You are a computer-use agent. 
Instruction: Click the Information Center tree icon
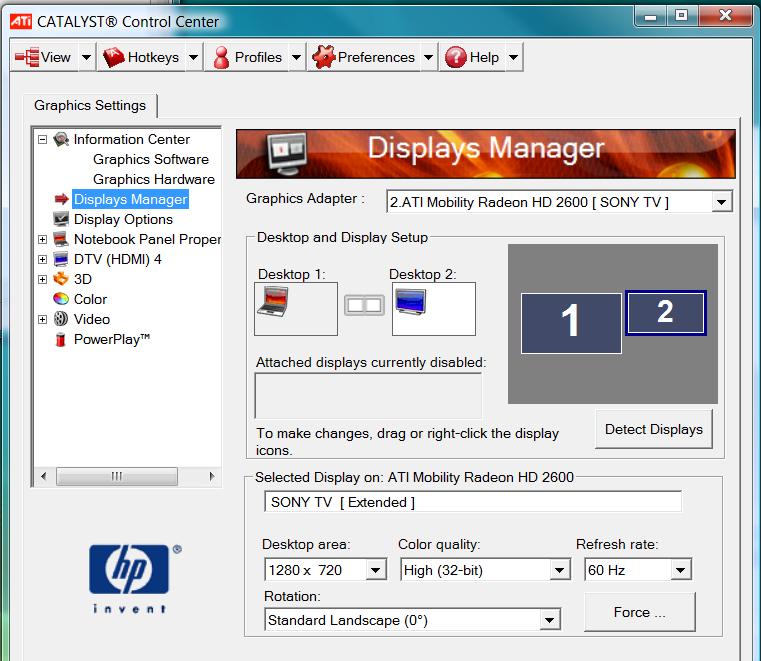pyautogui.click(x=61, y=139)
